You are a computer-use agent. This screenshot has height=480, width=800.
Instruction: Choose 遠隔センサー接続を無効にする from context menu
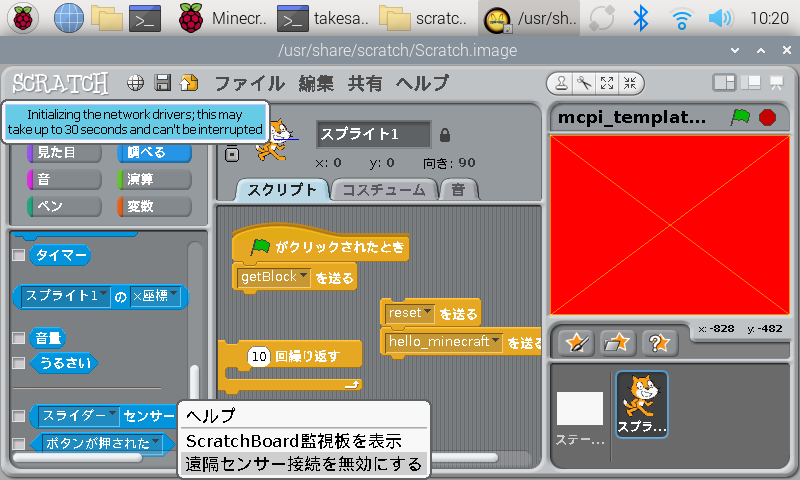(304, 464)
